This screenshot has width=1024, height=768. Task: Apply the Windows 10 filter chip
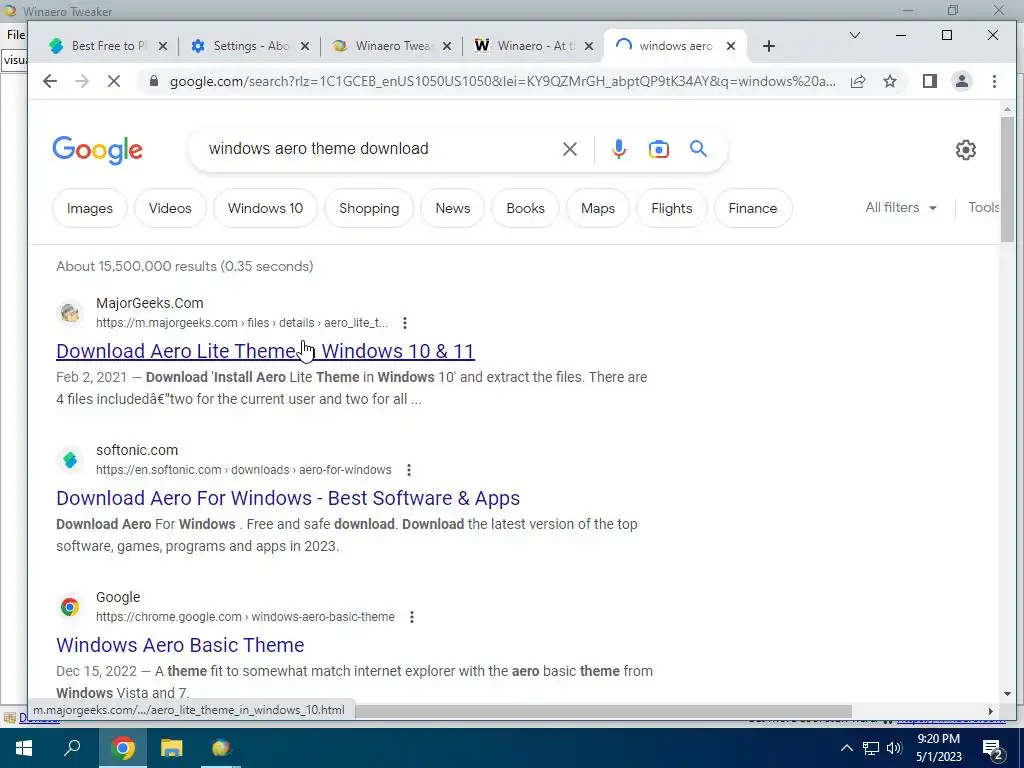point(265,208)
